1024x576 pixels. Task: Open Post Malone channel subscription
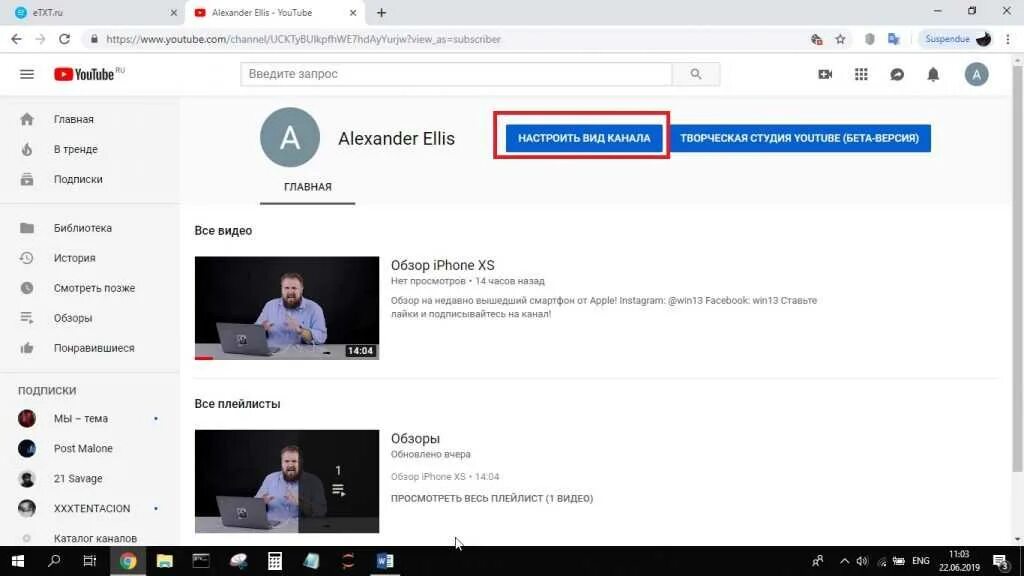click(x=90, y=449)
